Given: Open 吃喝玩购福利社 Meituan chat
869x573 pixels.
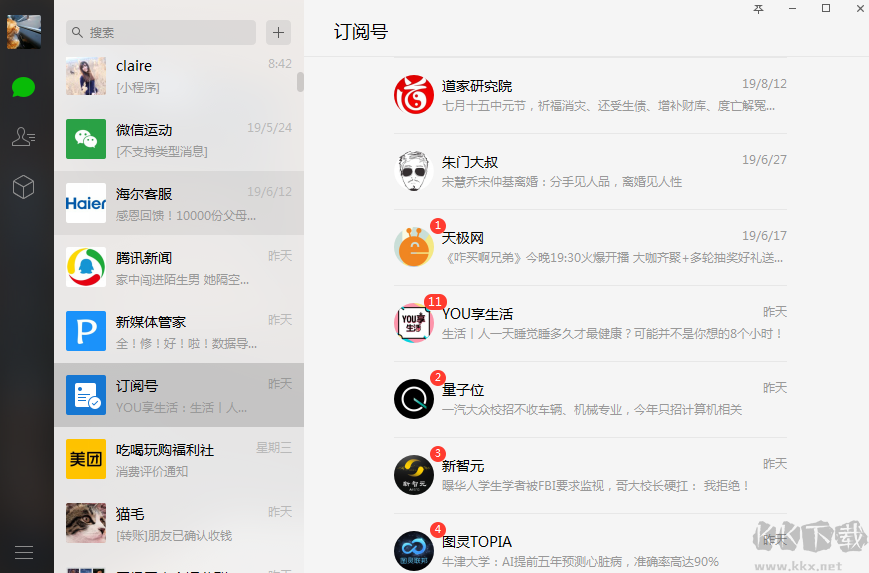Looking at the screenshot, I should pos(180,459).
